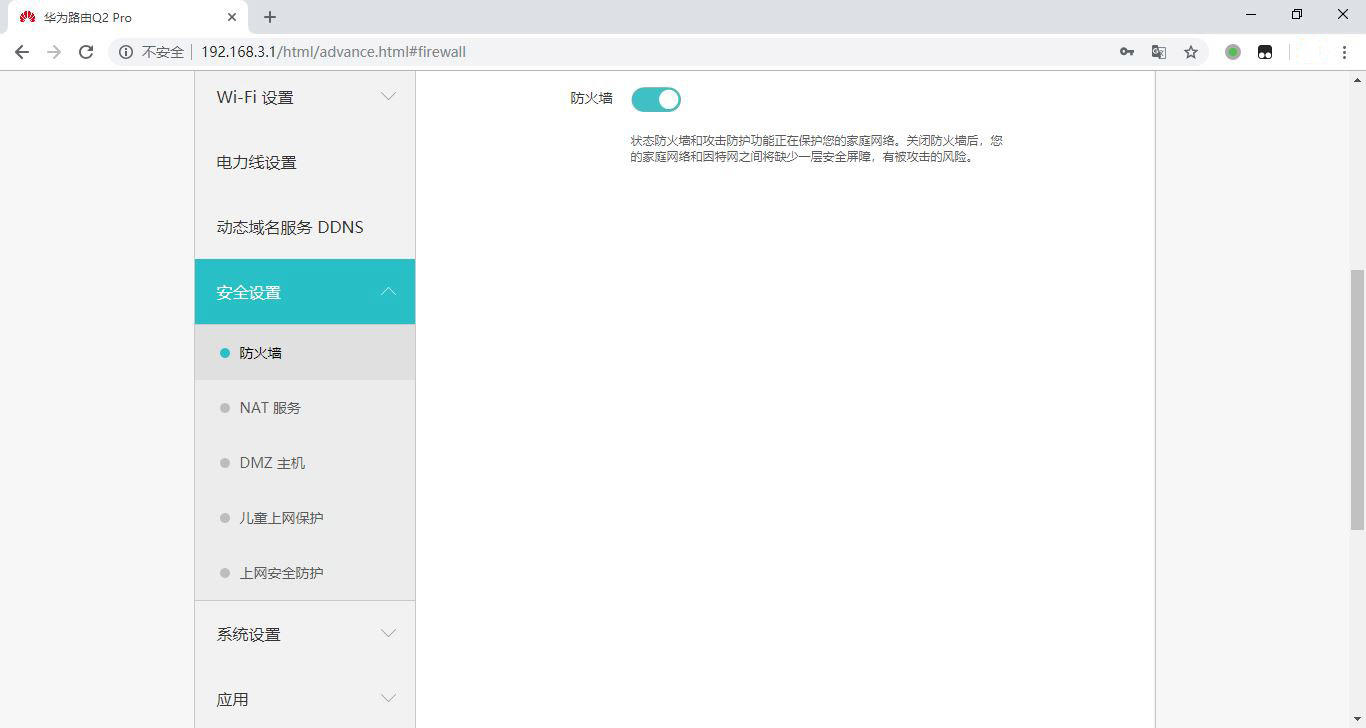Open 电力线设置 menu item
The image size is (1366, 728).
(x=305, y=162)
